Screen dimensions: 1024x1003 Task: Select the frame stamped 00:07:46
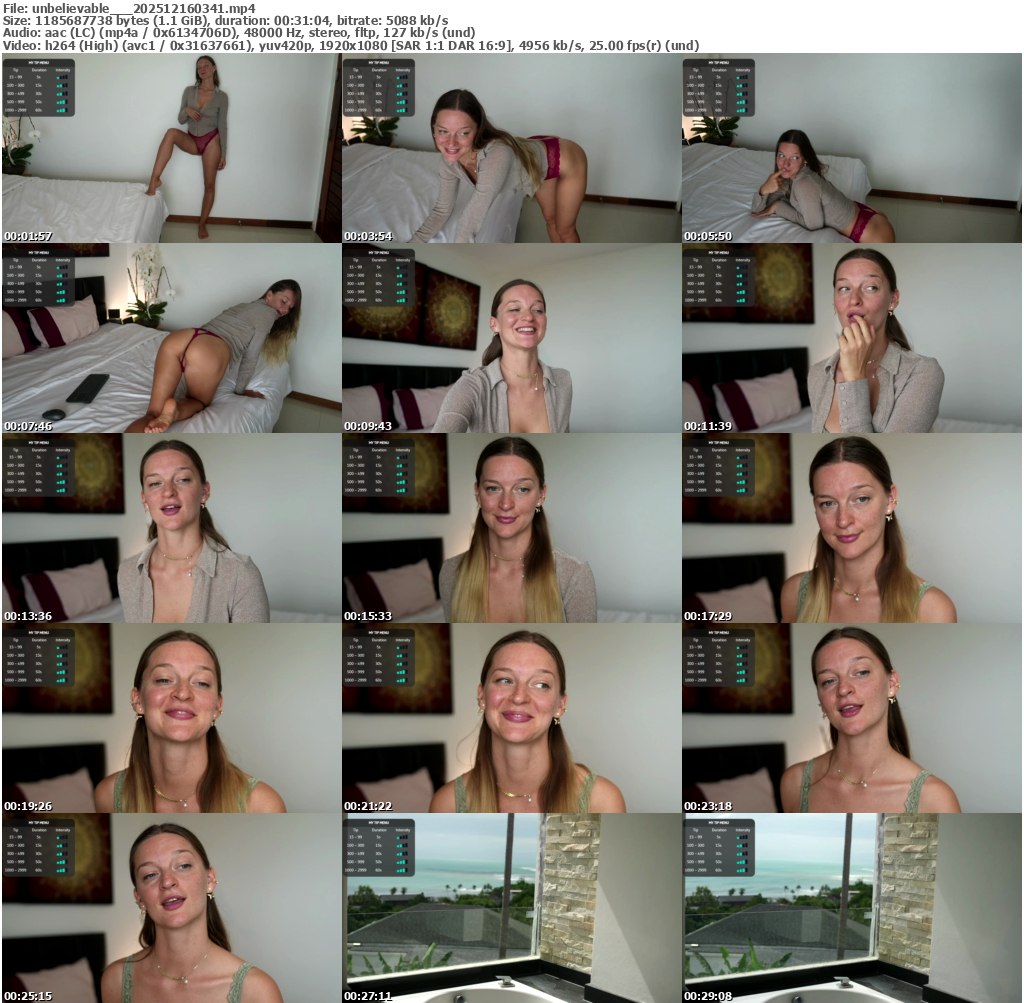pyautogui.click(x=171, y=338)
